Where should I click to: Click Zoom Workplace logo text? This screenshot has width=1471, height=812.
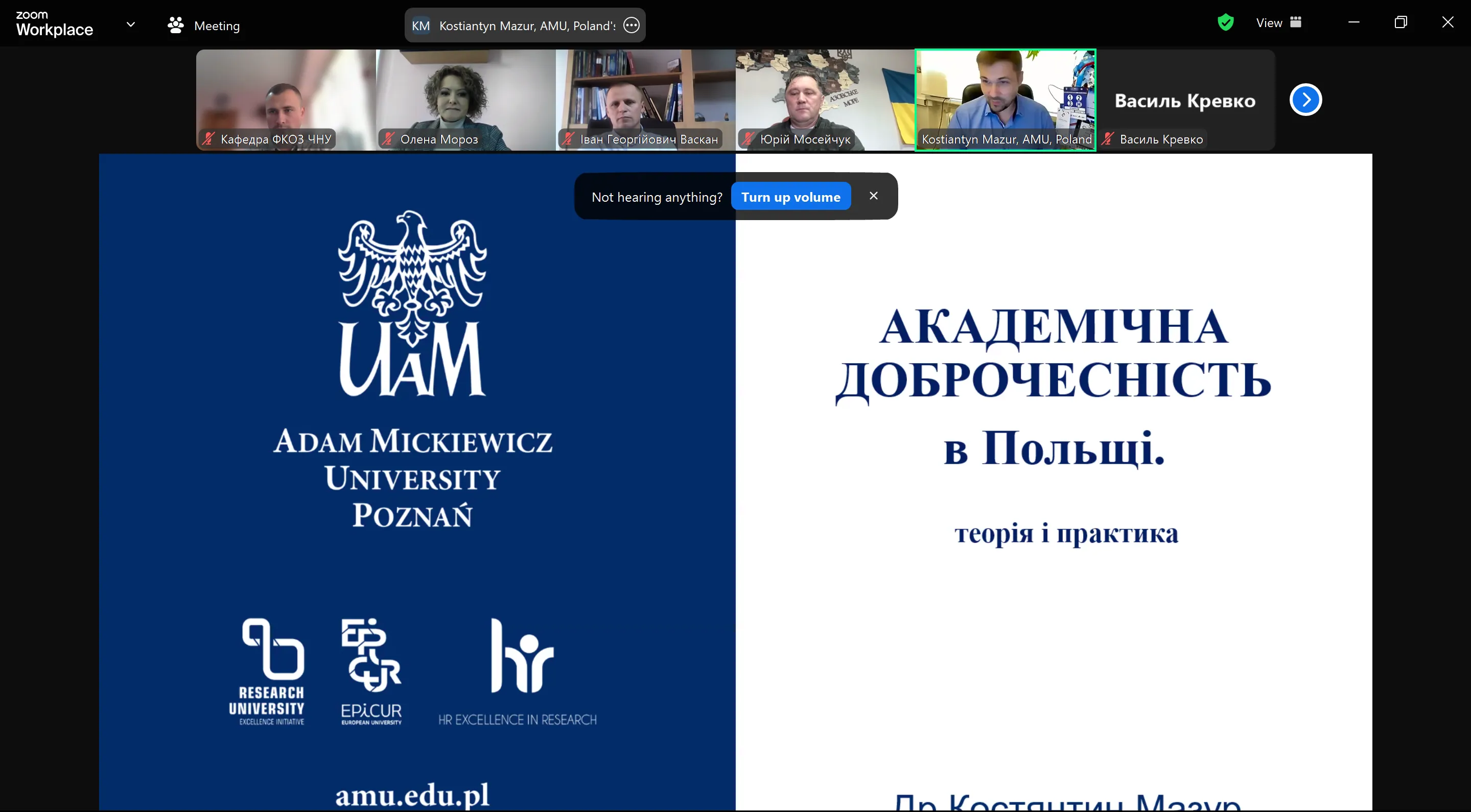point(54,24)
